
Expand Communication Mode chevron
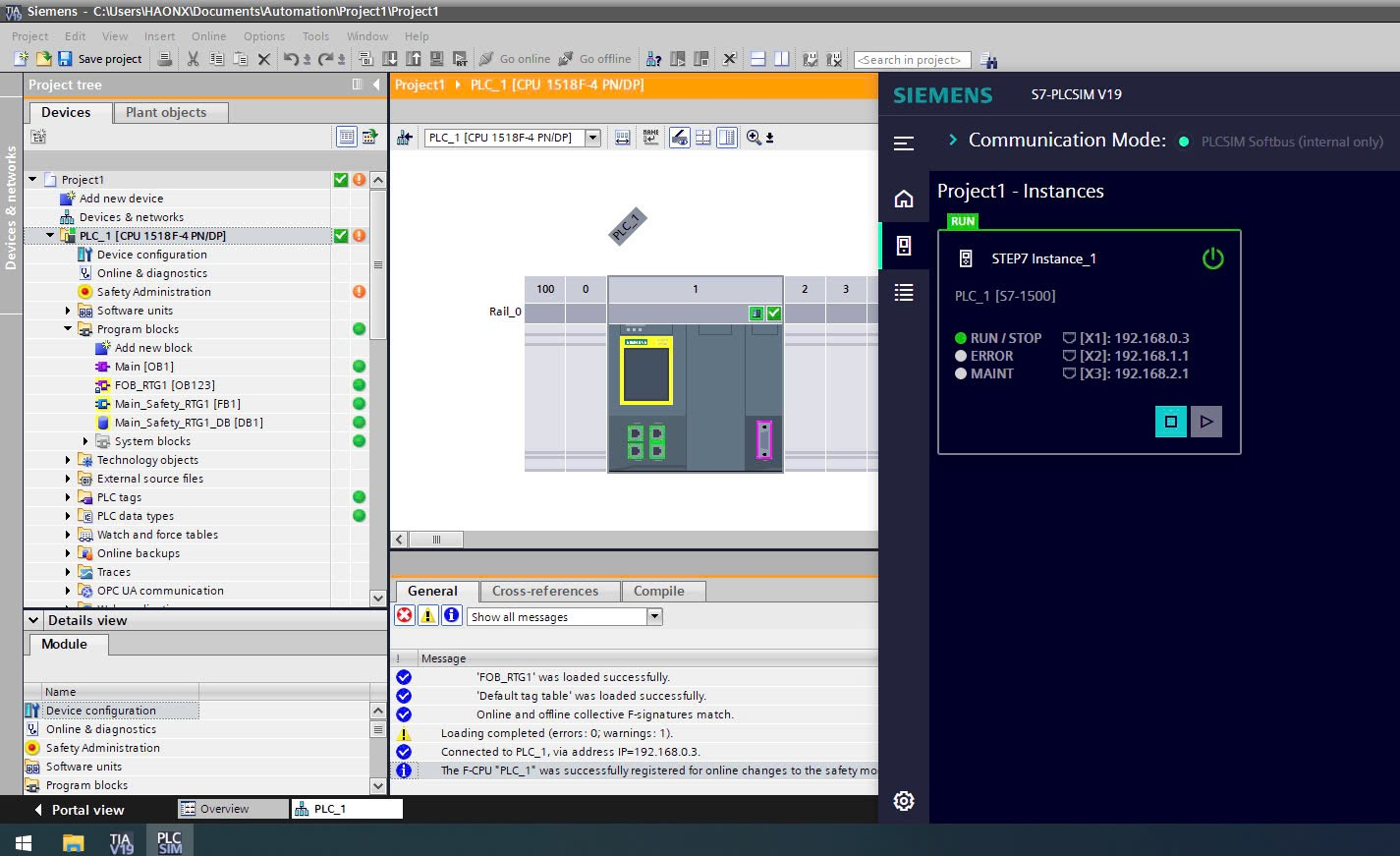[952, 141]
